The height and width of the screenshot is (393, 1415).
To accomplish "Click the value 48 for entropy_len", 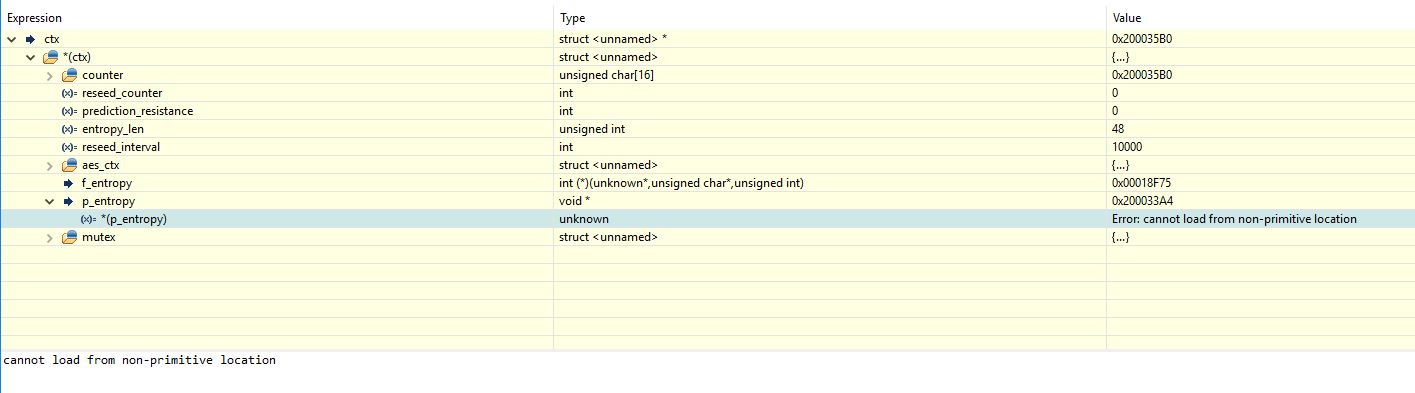I will 1118,129.
